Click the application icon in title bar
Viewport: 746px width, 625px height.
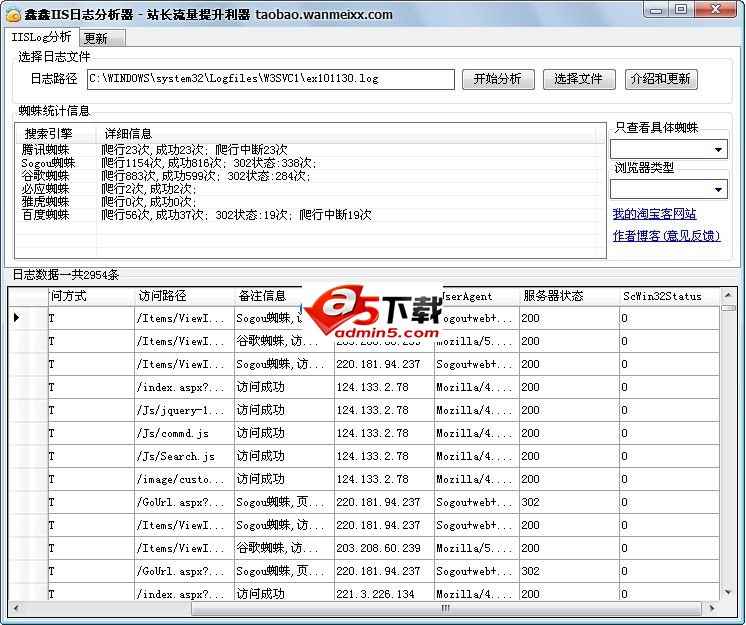pyautogui.click(x=13, y=14)
